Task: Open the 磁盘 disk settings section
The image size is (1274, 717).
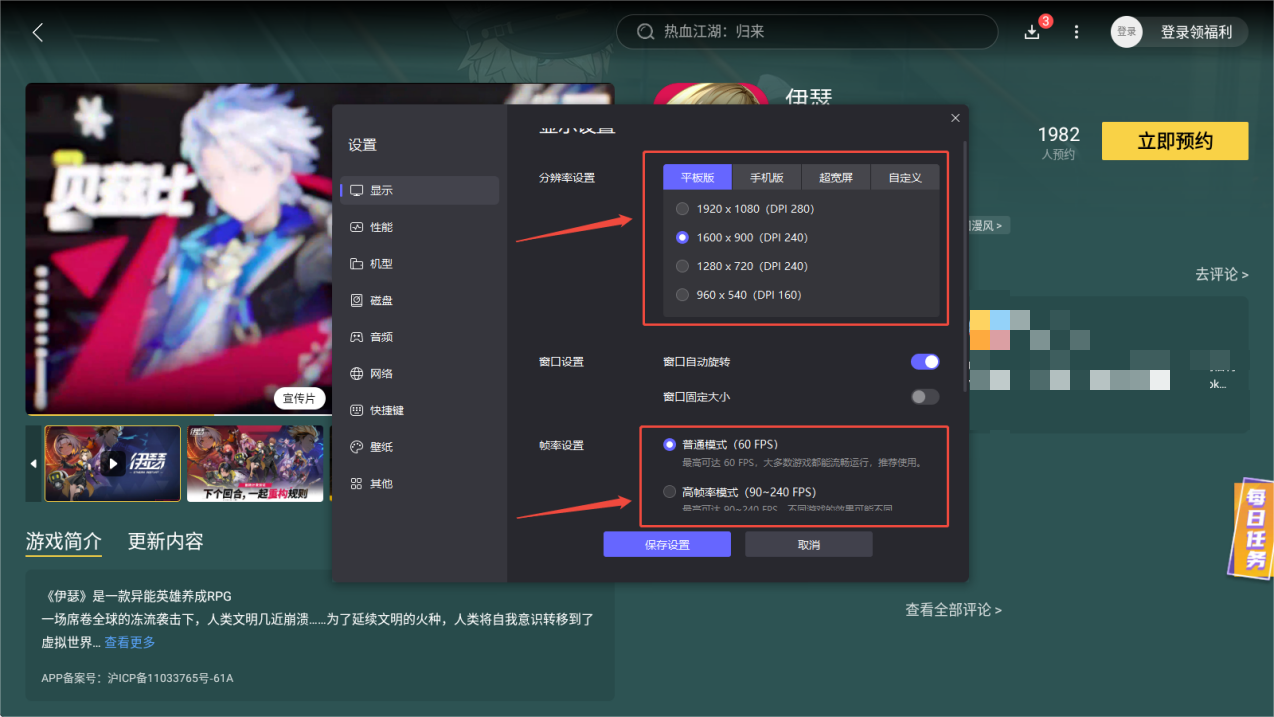Action: coord(420,300)
